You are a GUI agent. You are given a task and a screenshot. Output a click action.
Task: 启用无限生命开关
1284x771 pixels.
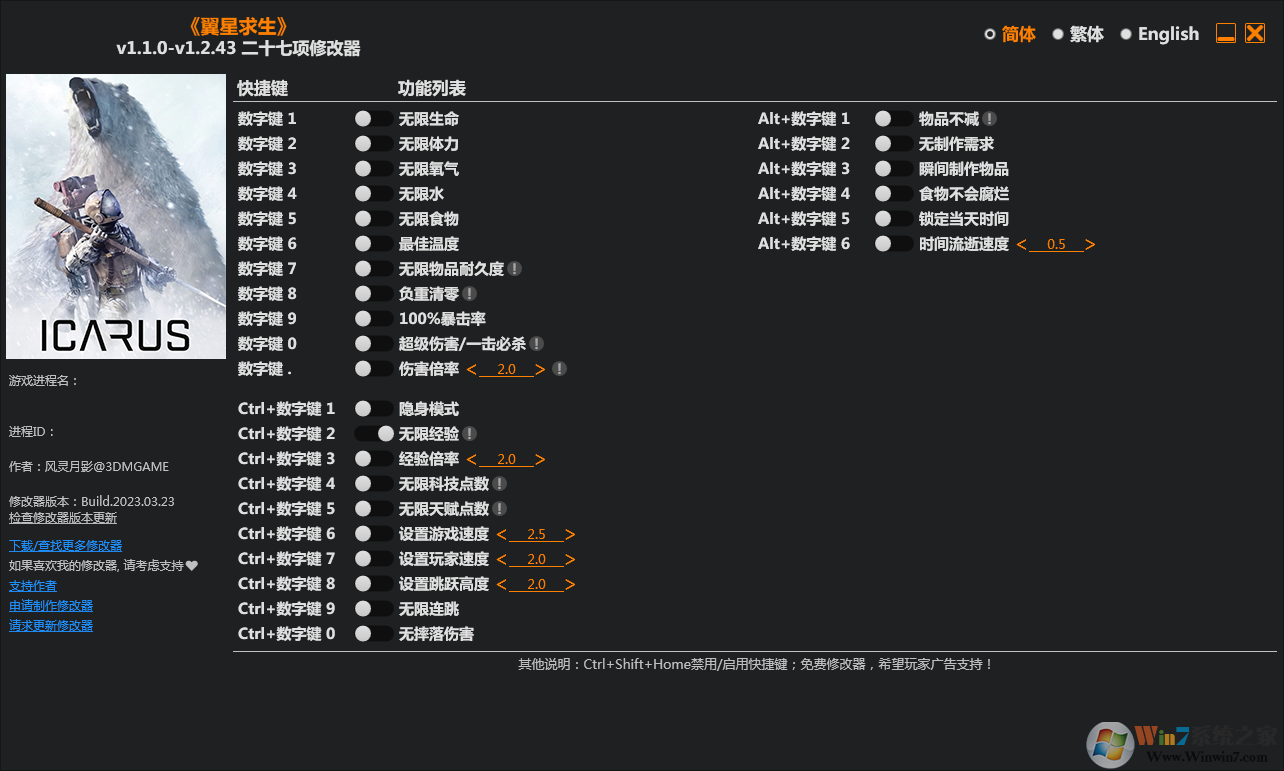click(x=373, y=118)
